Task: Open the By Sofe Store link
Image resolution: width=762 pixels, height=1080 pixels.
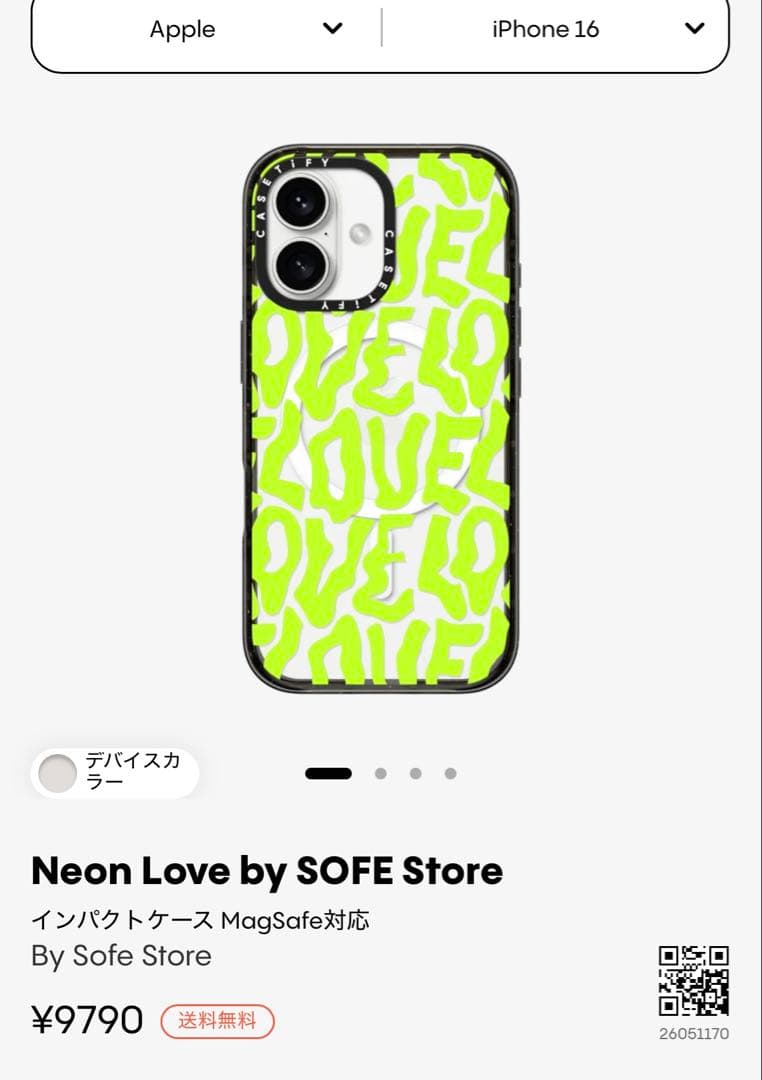Action: (121, 955)
